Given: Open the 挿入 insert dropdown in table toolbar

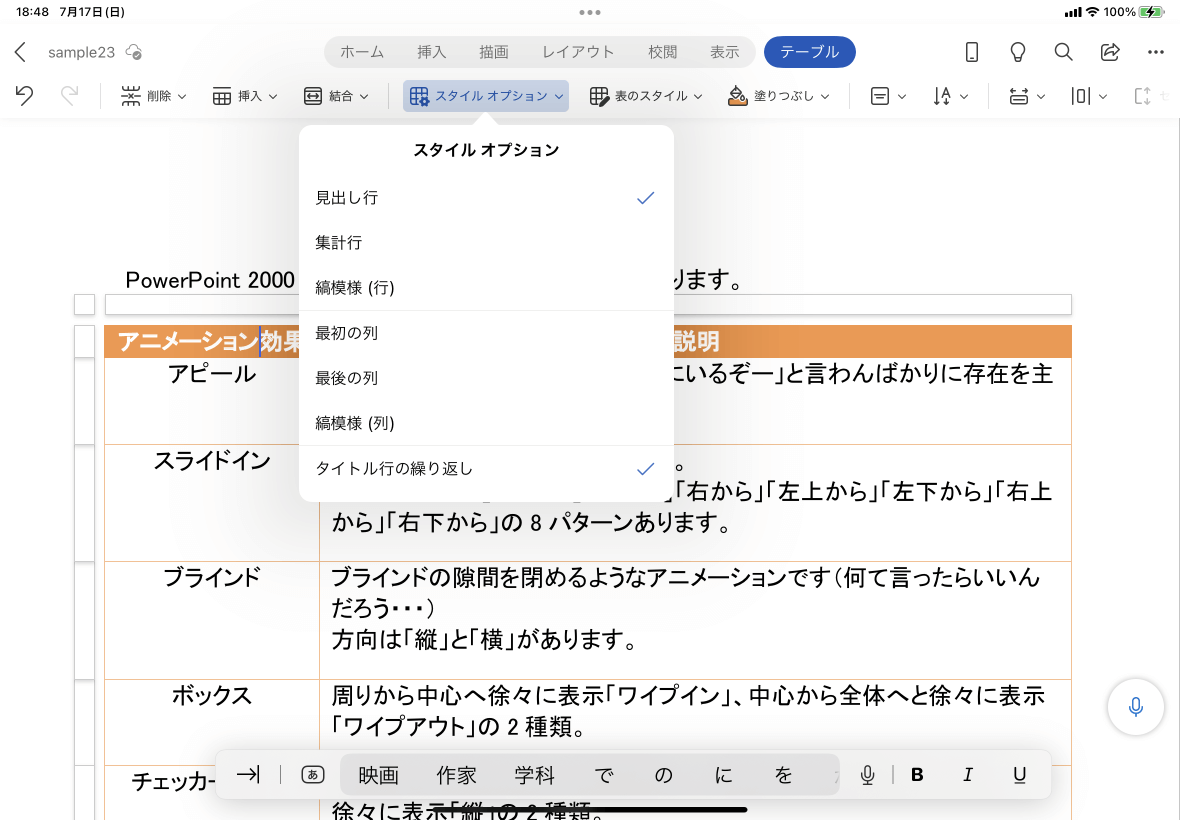Looking at the screenshot, I should (245, 96).
